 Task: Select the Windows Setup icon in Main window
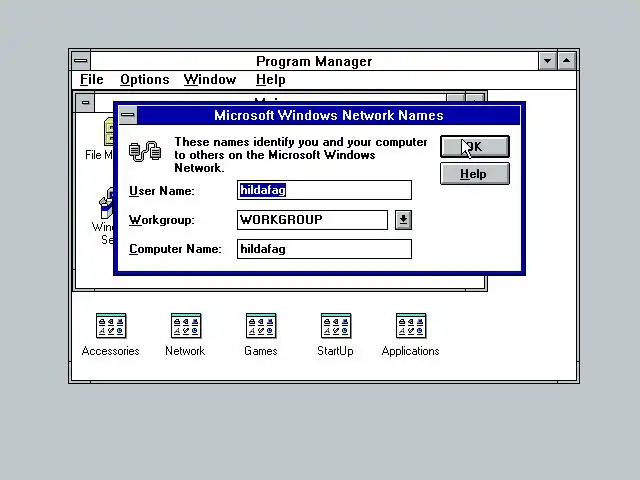click(x=105, y=216)
